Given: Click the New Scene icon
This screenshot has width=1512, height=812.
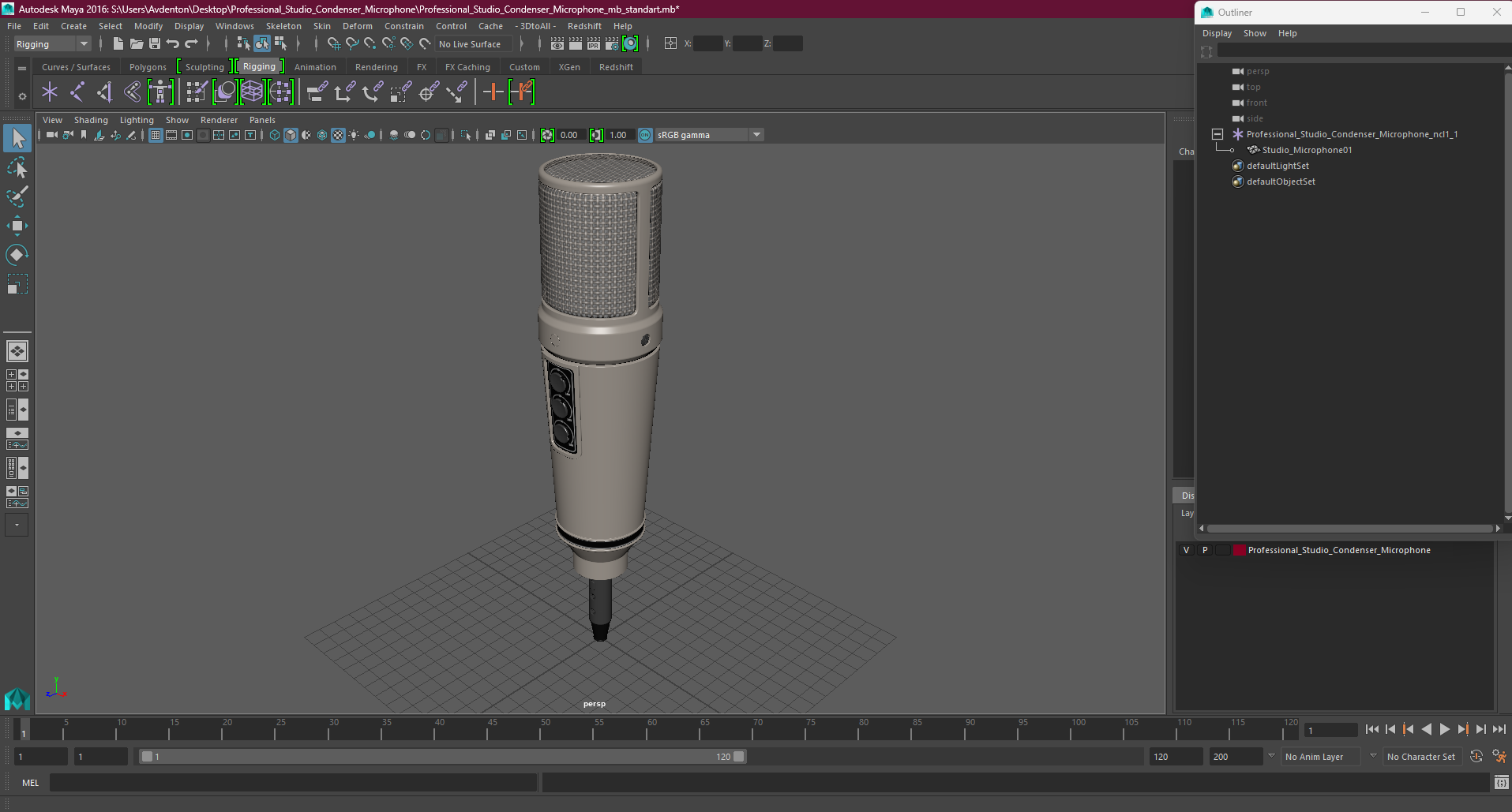Looking at the screenshot, I should pos(118,44).
